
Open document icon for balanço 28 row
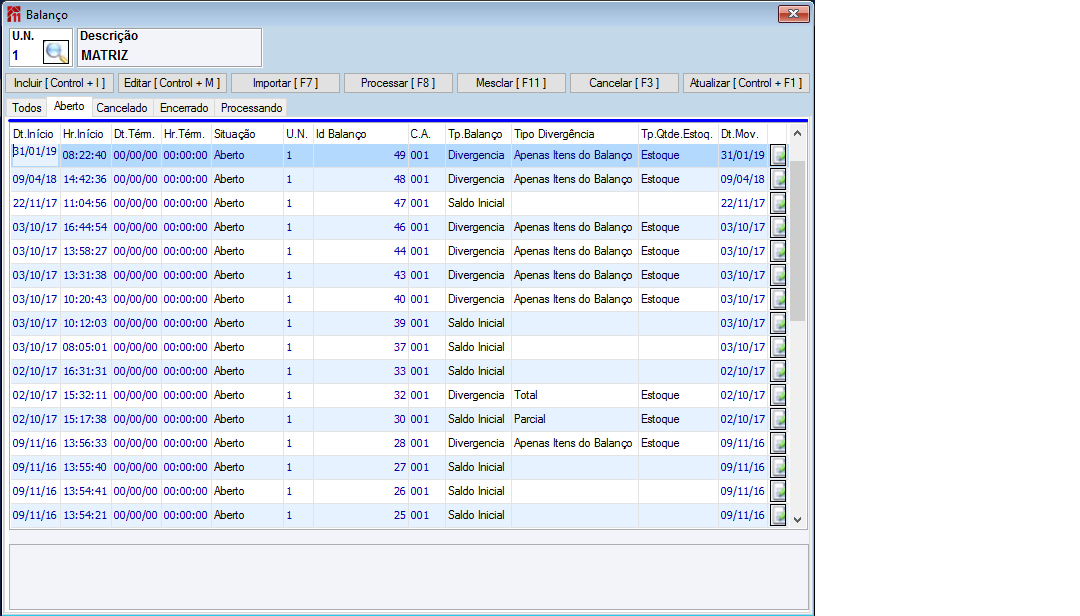pyautogui.click(x=778, y=443)
